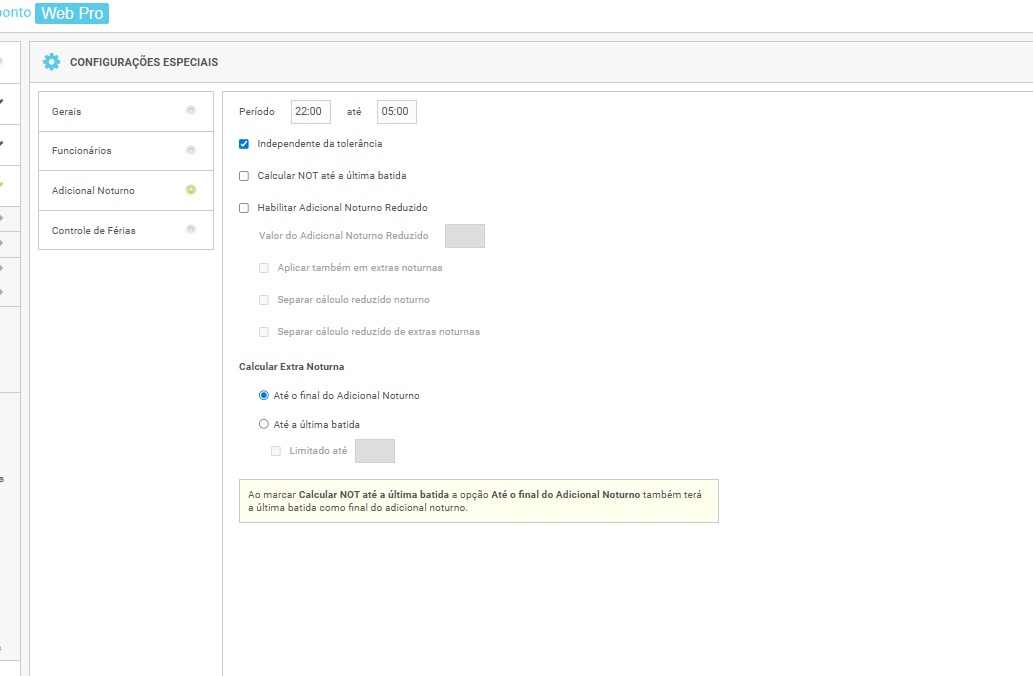Image resolution: width=1033 pixels, height=676 pixels.
Task: Tick the Limitado até checkbox
Action: point(276,451)
